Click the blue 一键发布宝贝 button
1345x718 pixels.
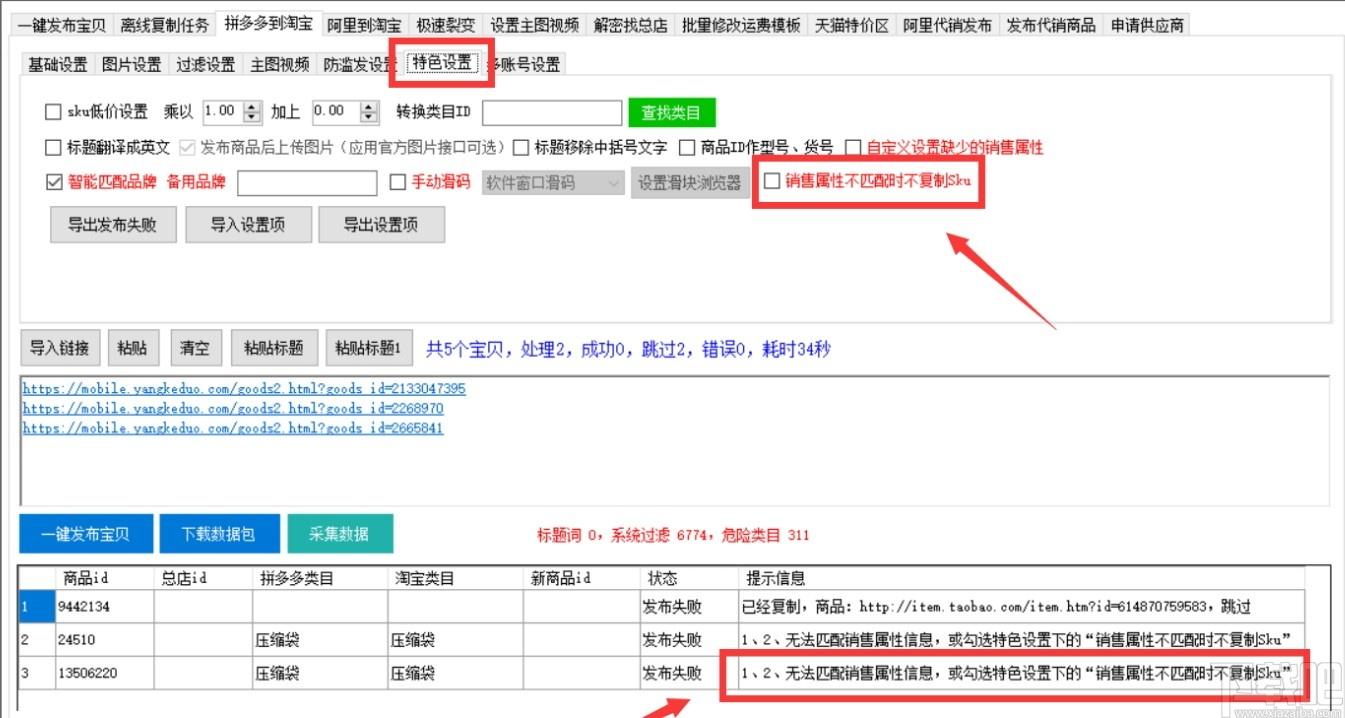pyautogui.click(x=86, y=534)
